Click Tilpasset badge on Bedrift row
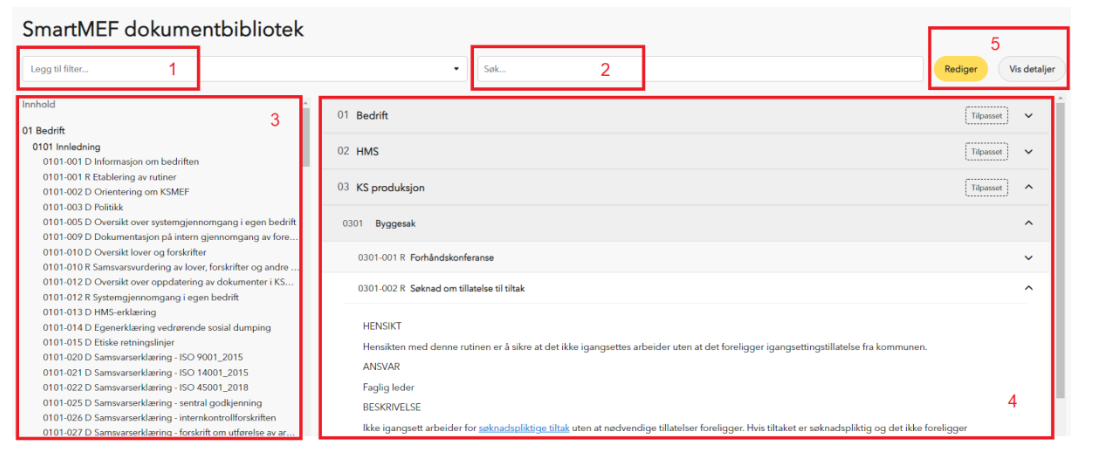Viewport: 1098px width, 456px height. (986, 116)
